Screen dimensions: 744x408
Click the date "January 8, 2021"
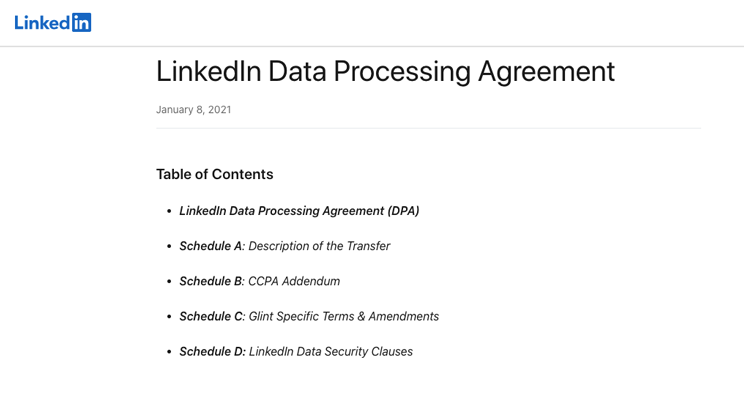pyautogui.click(x=194, y=110)
